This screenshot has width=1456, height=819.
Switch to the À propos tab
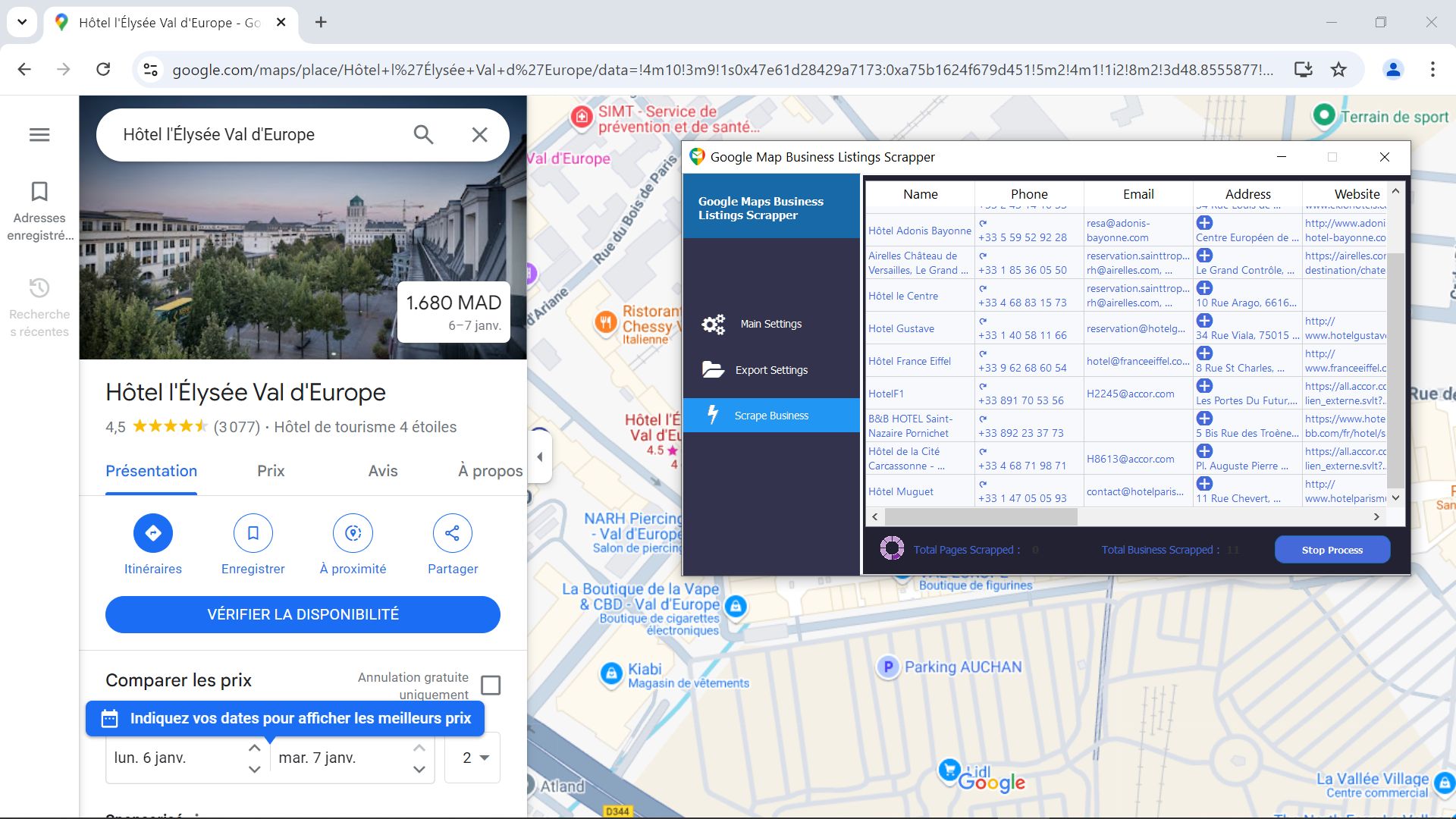coord(491,471)
